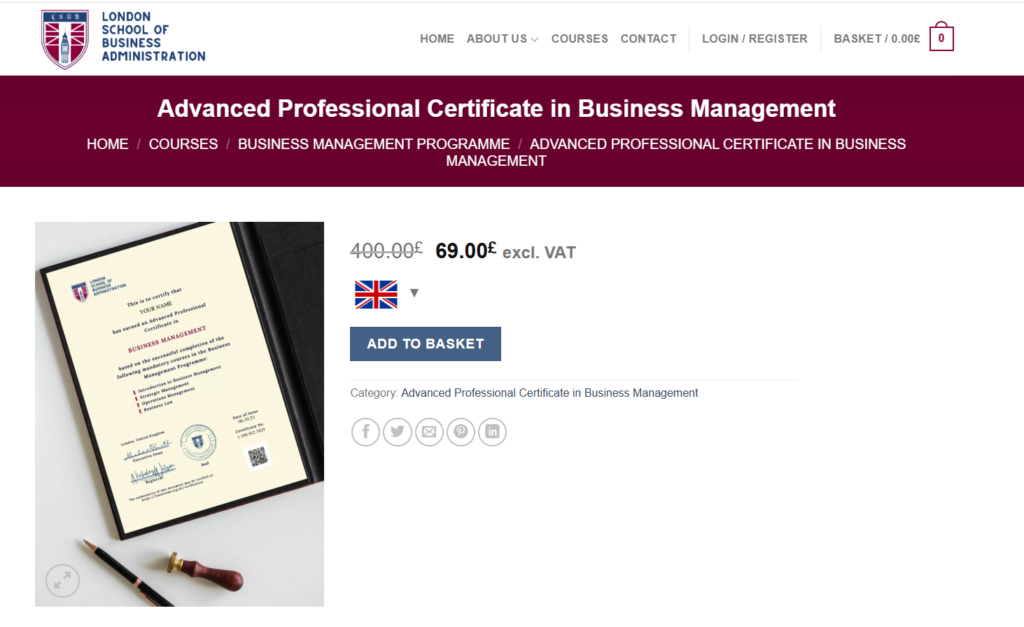Share this page on Twitter
Screen dimensions: 1024x627
(x=397, y=431)
